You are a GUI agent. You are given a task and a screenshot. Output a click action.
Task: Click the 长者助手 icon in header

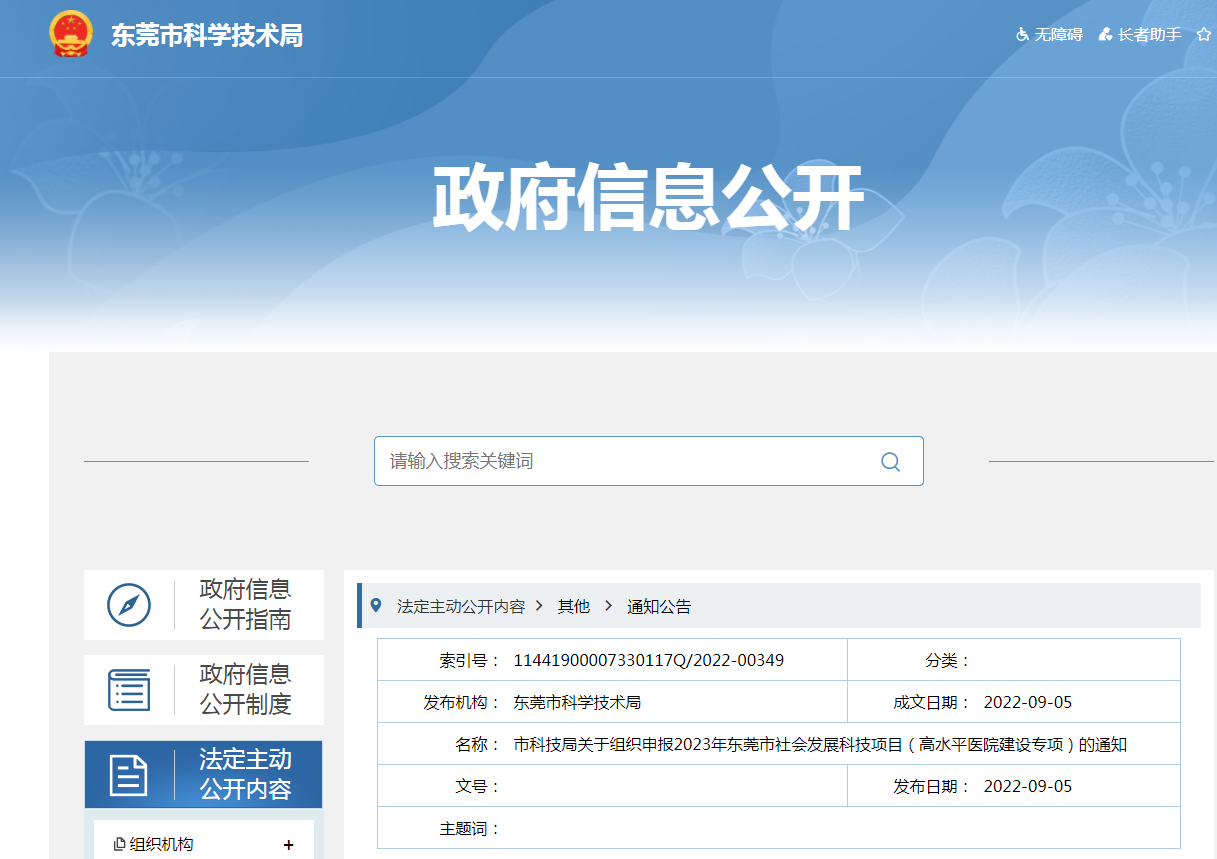point(1105,35)
